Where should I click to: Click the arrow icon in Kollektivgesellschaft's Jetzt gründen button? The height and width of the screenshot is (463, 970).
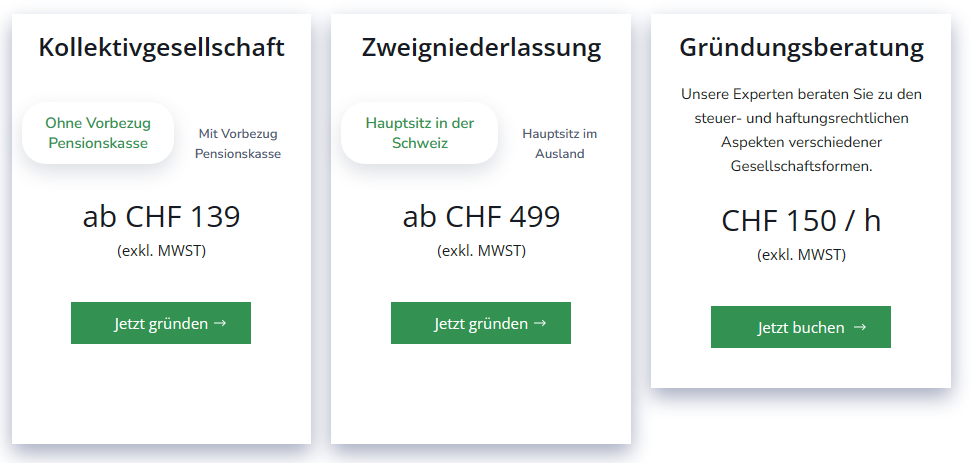pos(220,323)
